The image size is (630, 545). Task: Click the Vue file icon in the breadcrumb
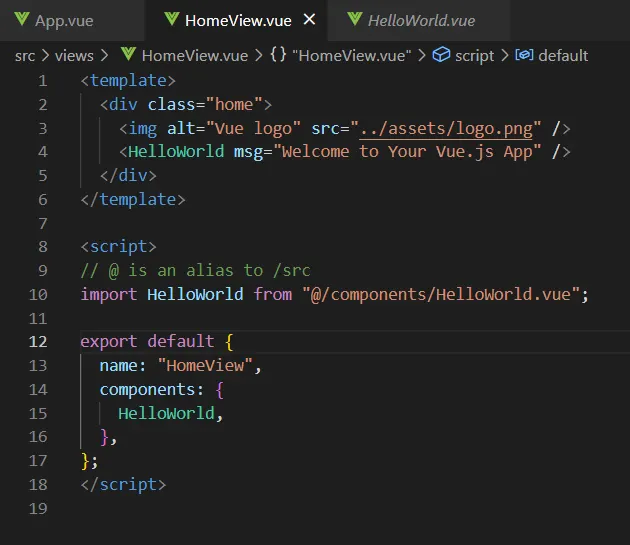click(128, 55)
